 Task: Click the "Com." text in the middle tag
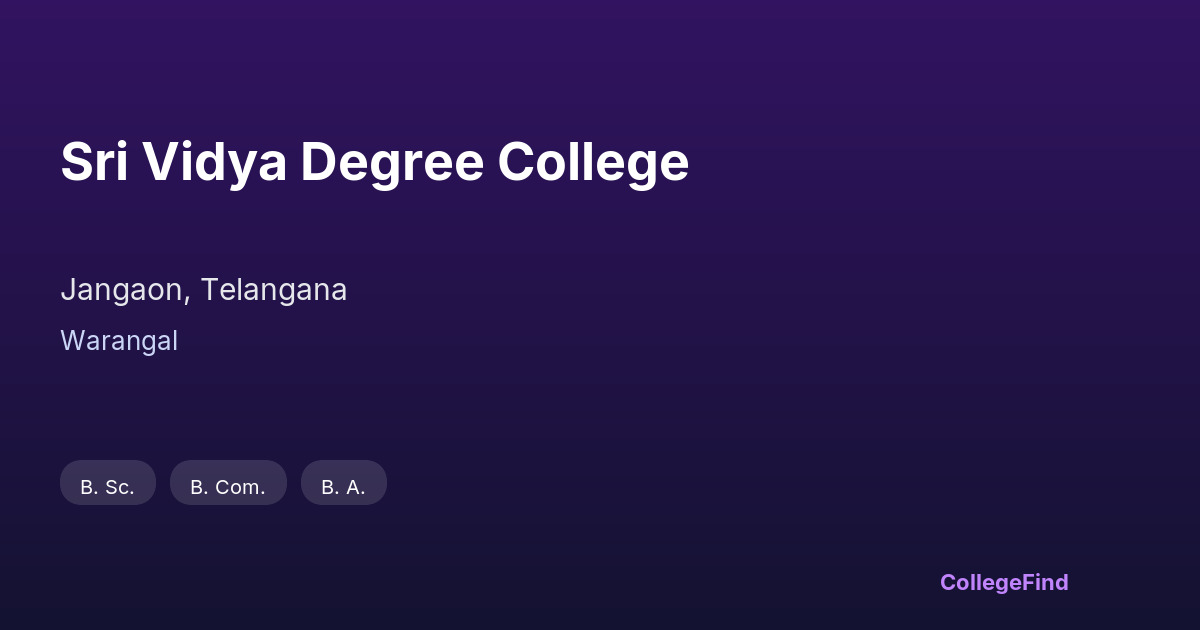tap(240, 488)
